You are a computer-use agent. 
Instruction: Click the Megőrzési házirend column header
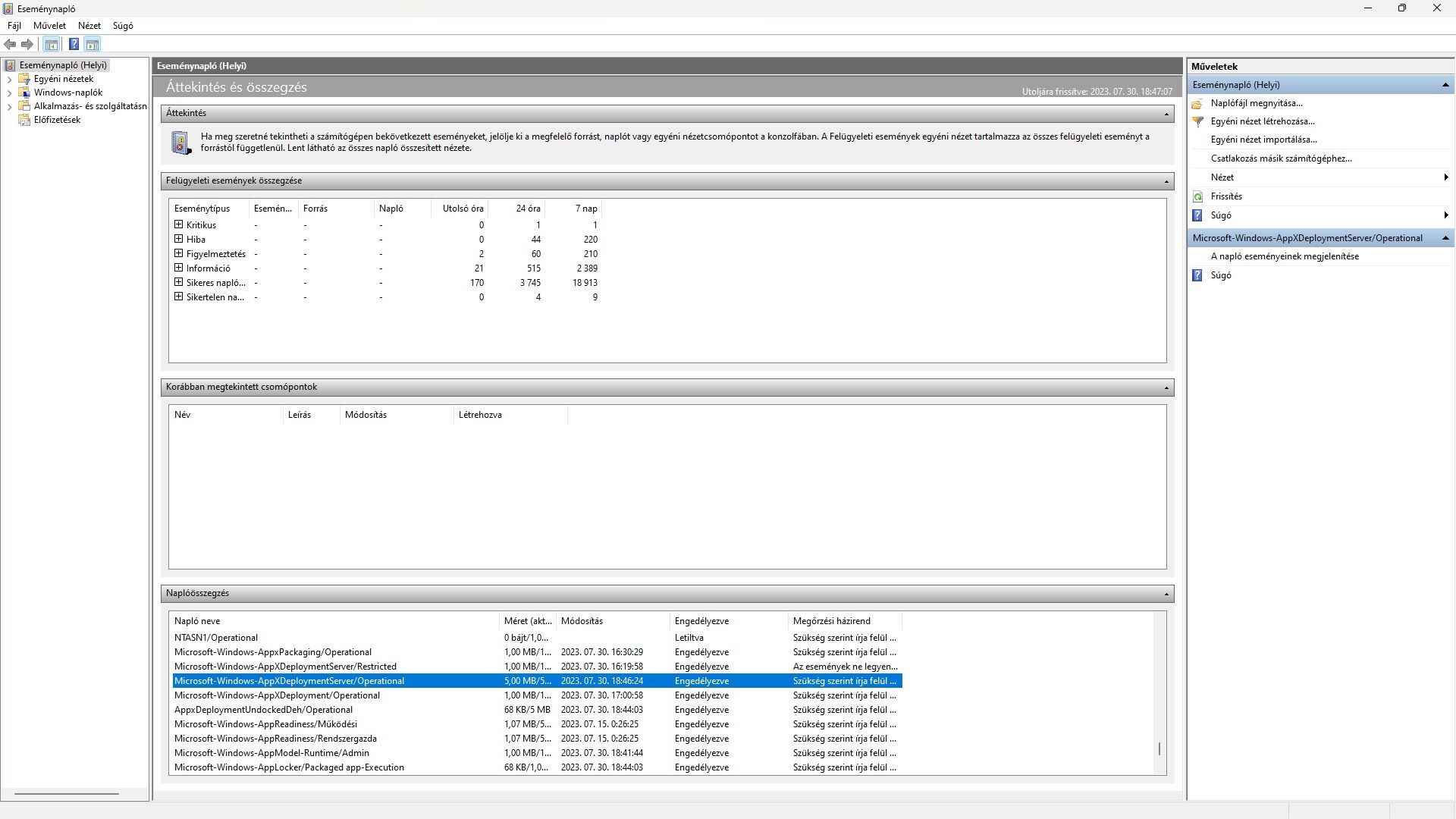click(845, 621)
